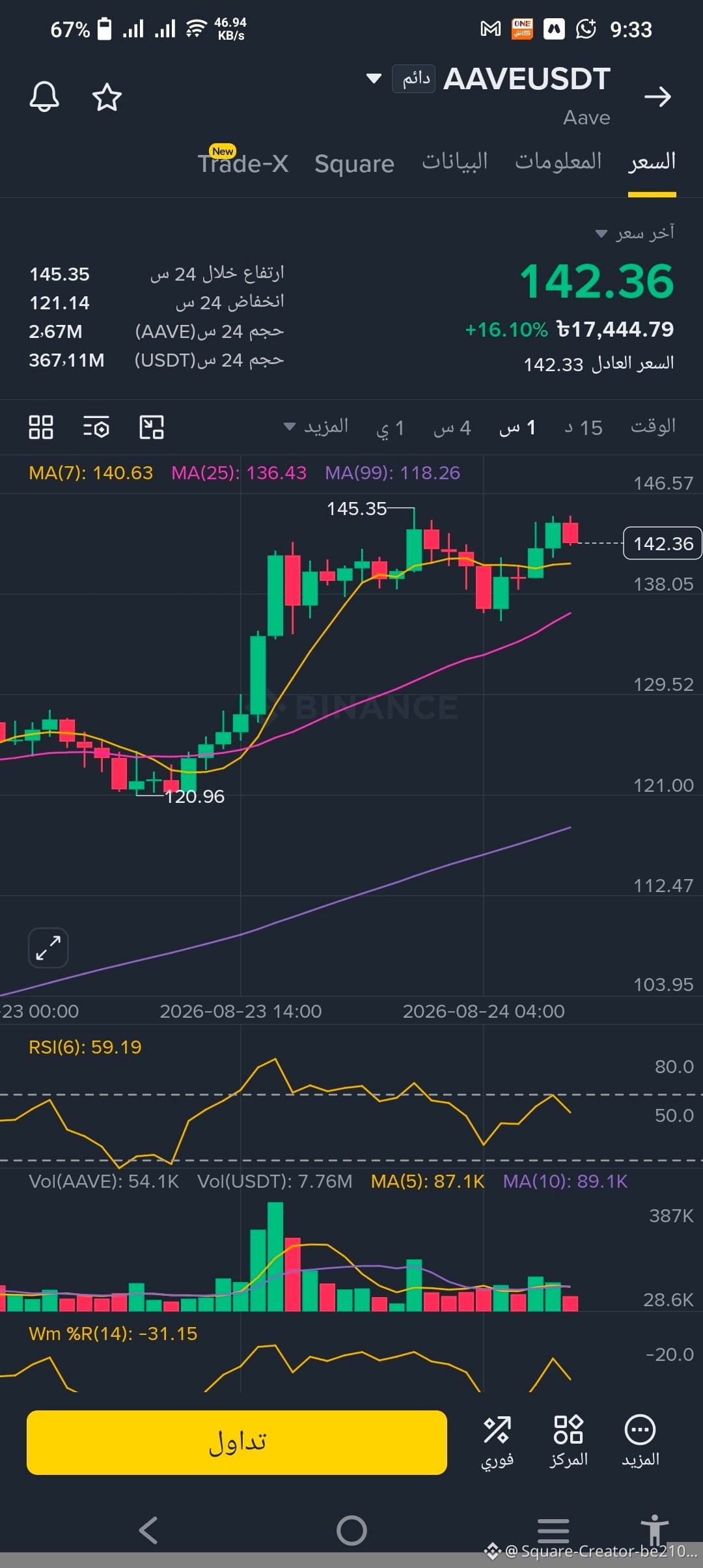This screenshot has height=1568, width=703.
Task: Tap the MA(99): 118.26 indicator label
Action: coord(393,473)
